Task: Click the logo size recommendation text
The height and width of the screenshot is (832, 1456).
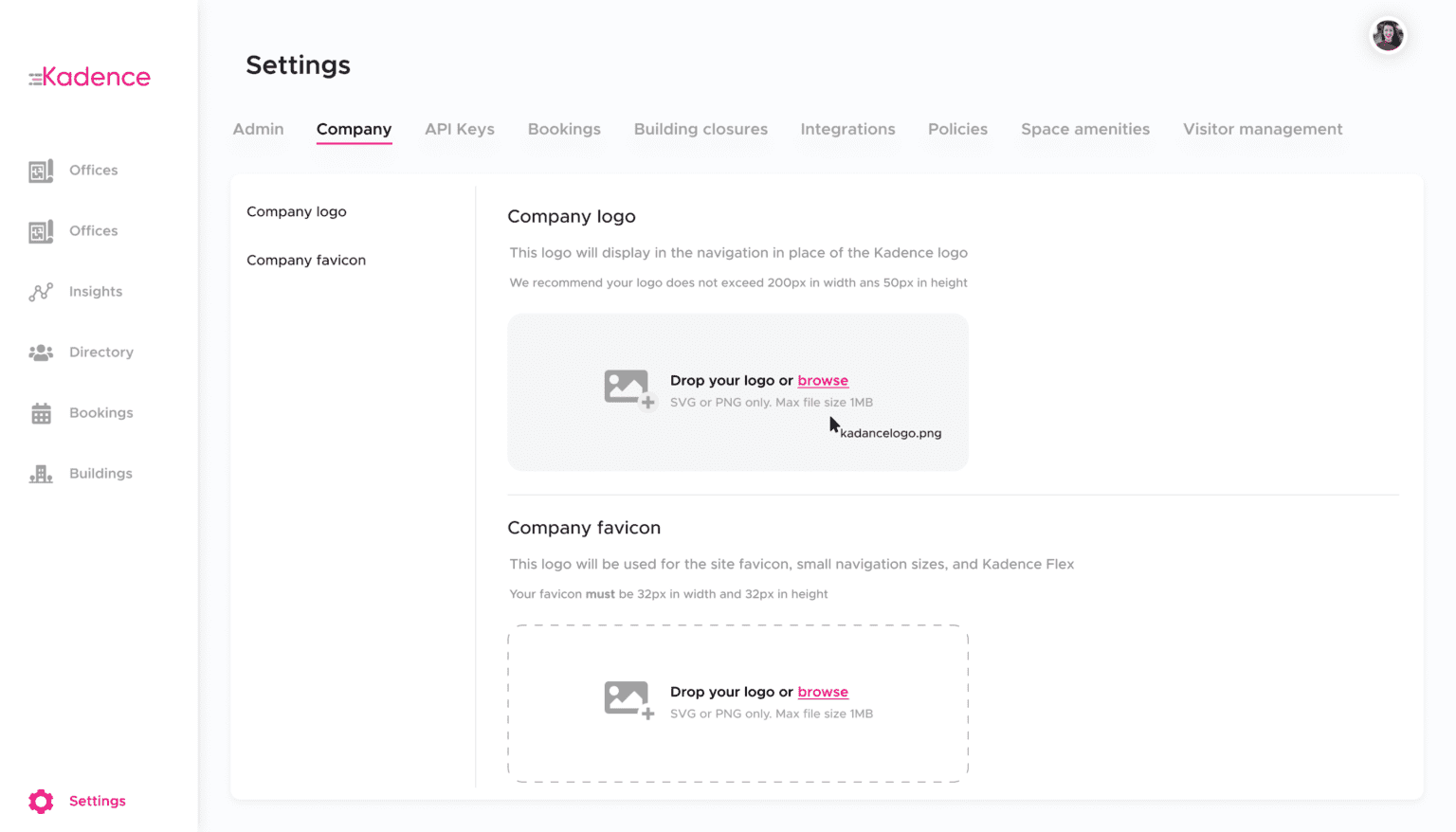Action: pyautogui.click(x=738, y=283)
